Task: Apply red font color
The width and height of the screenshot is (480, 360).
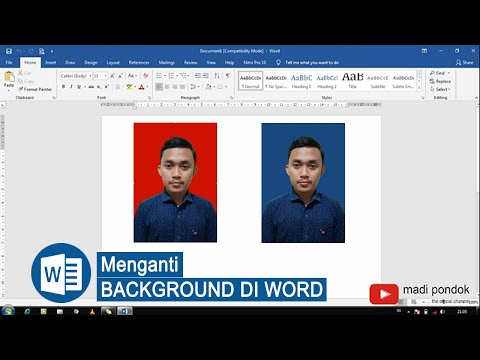Action: pyautogui.click(x=141, y=87)
